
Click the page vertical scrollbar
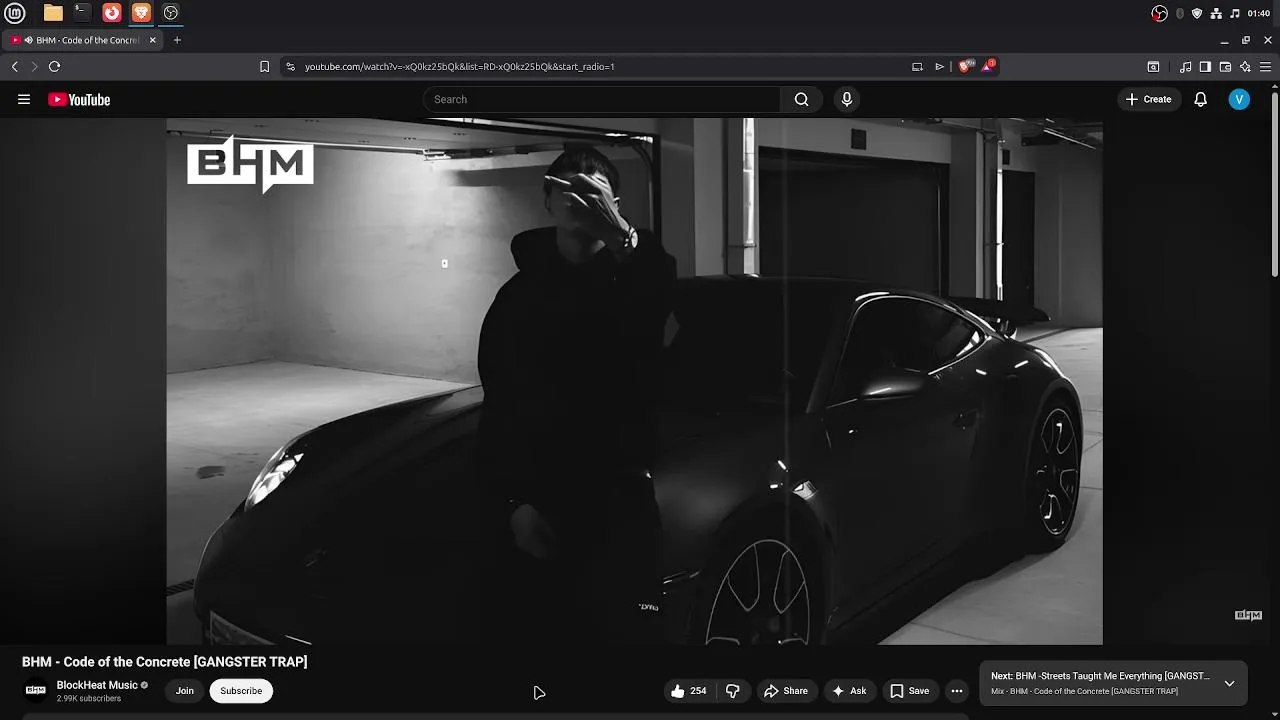pos(1275,185)
